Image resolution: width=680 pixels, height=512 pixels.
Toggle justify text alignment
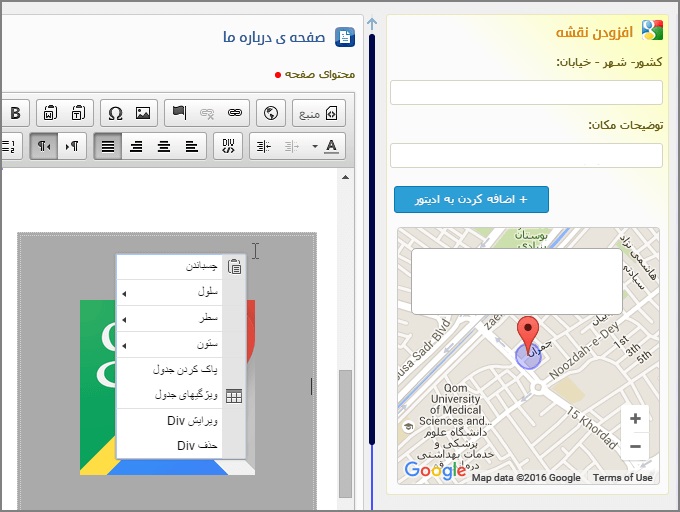point(108,146)
